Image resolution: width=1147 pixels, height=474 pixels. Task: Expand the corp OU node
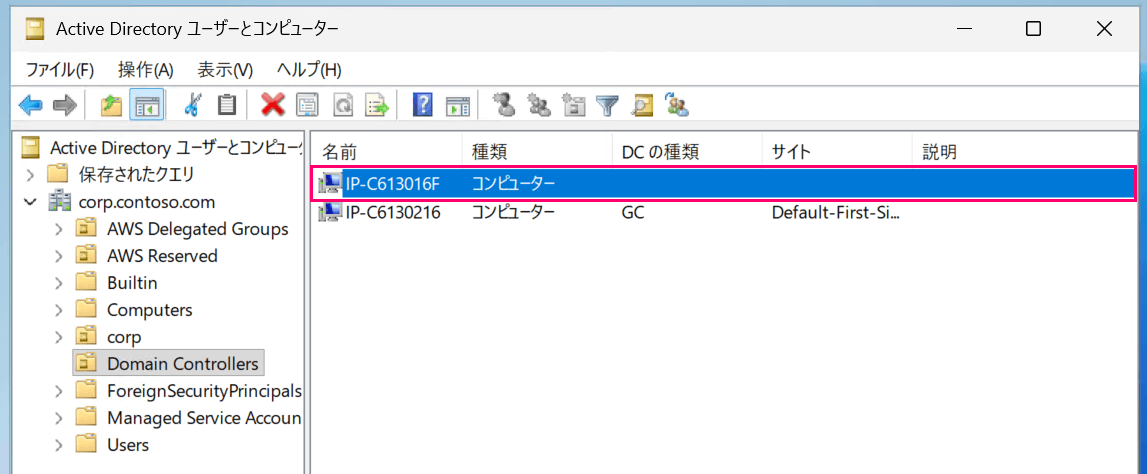pos(59,337)
